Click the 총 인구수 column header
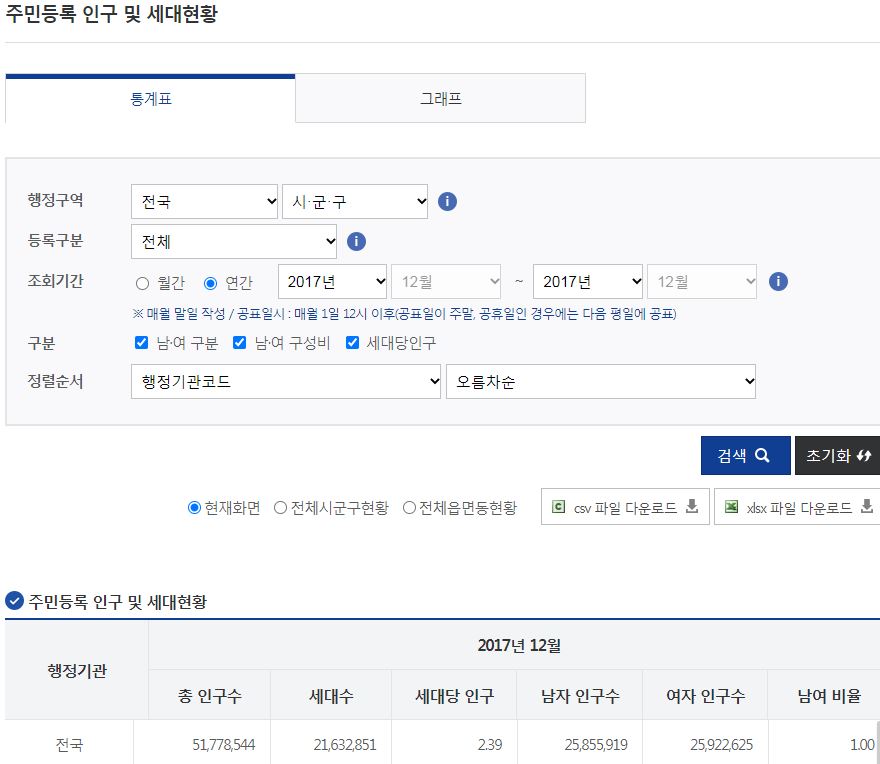Screen dimensions: 880x764 [x=209, y=696]
